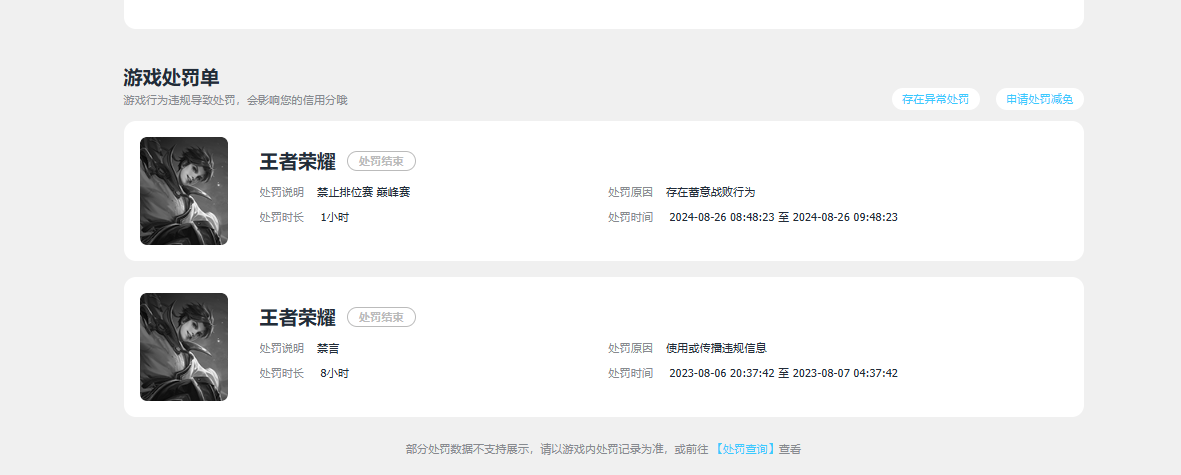Click 王者荣耀 title in 8小时 penalty card

pyautogui.click(x=298, y=318)
